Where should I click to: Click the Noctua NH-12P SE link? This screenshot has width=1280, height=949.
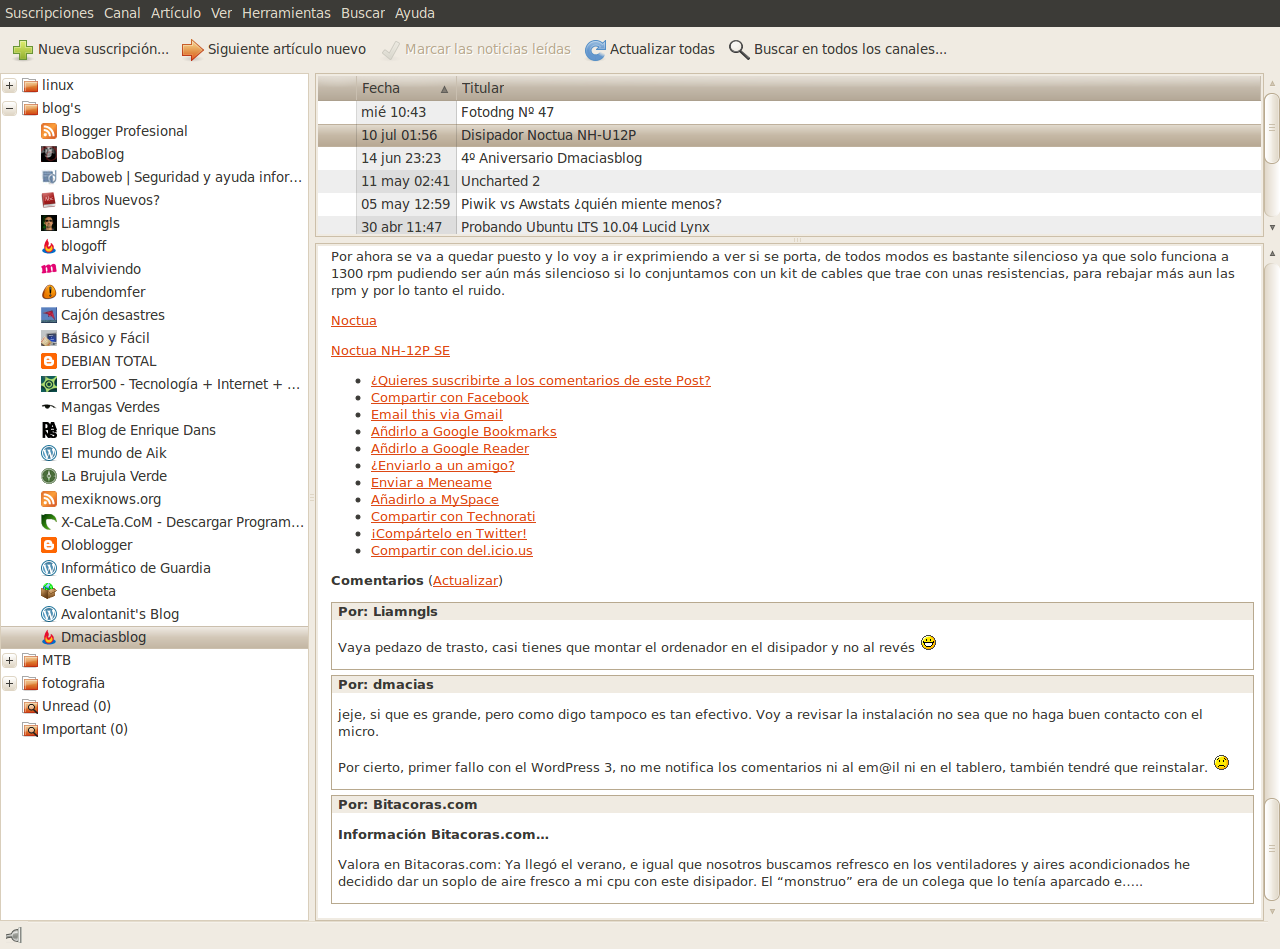(390, 350)
